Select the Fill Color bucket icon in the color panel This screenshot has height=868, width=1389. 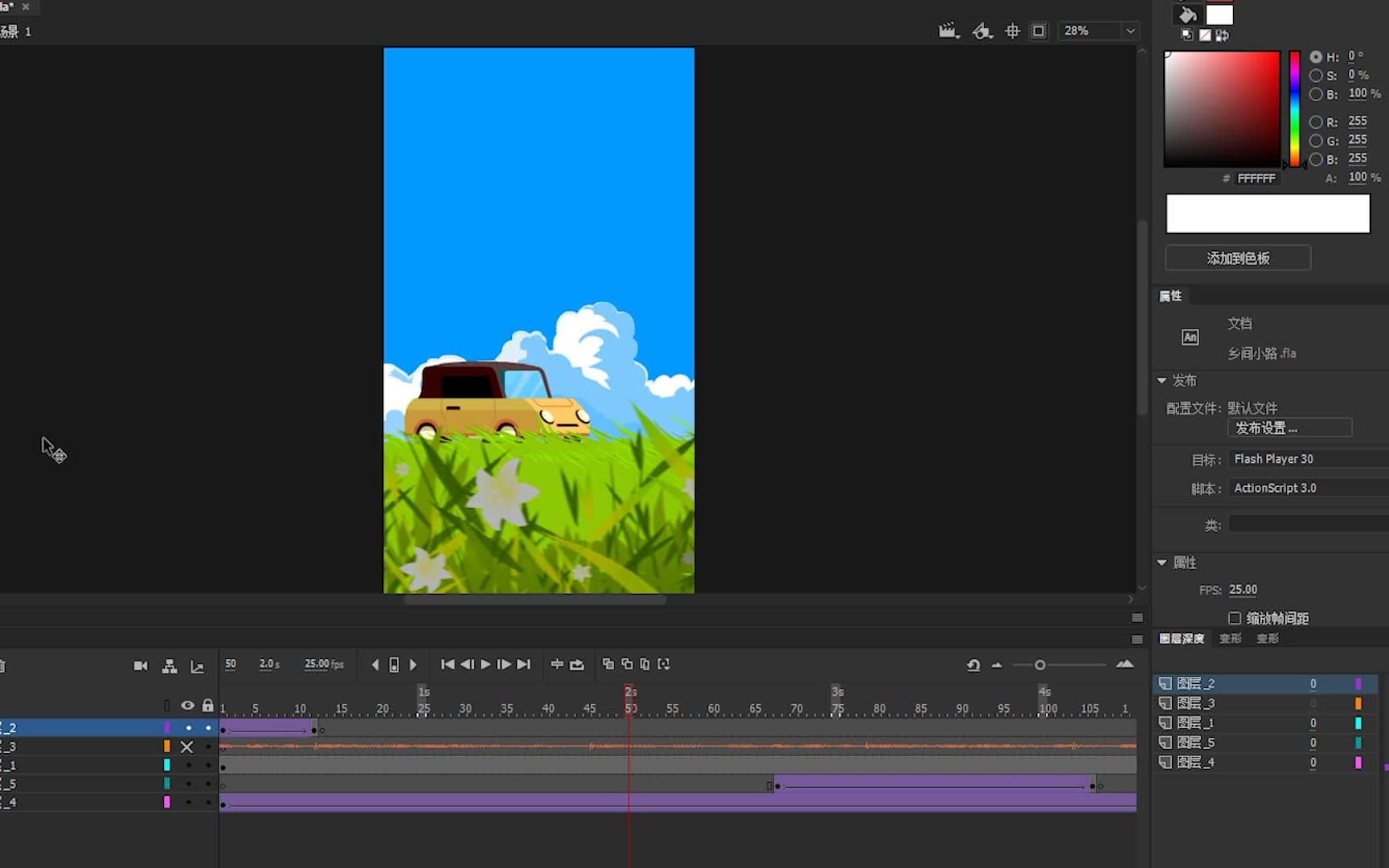(x=1190, y=14)
